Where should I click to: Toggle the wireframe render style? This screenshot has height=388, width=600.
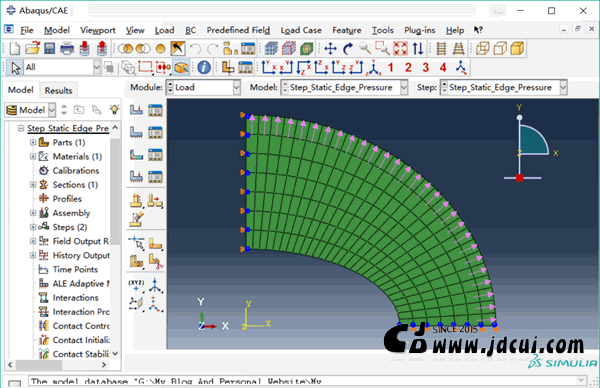pos(482,49)
